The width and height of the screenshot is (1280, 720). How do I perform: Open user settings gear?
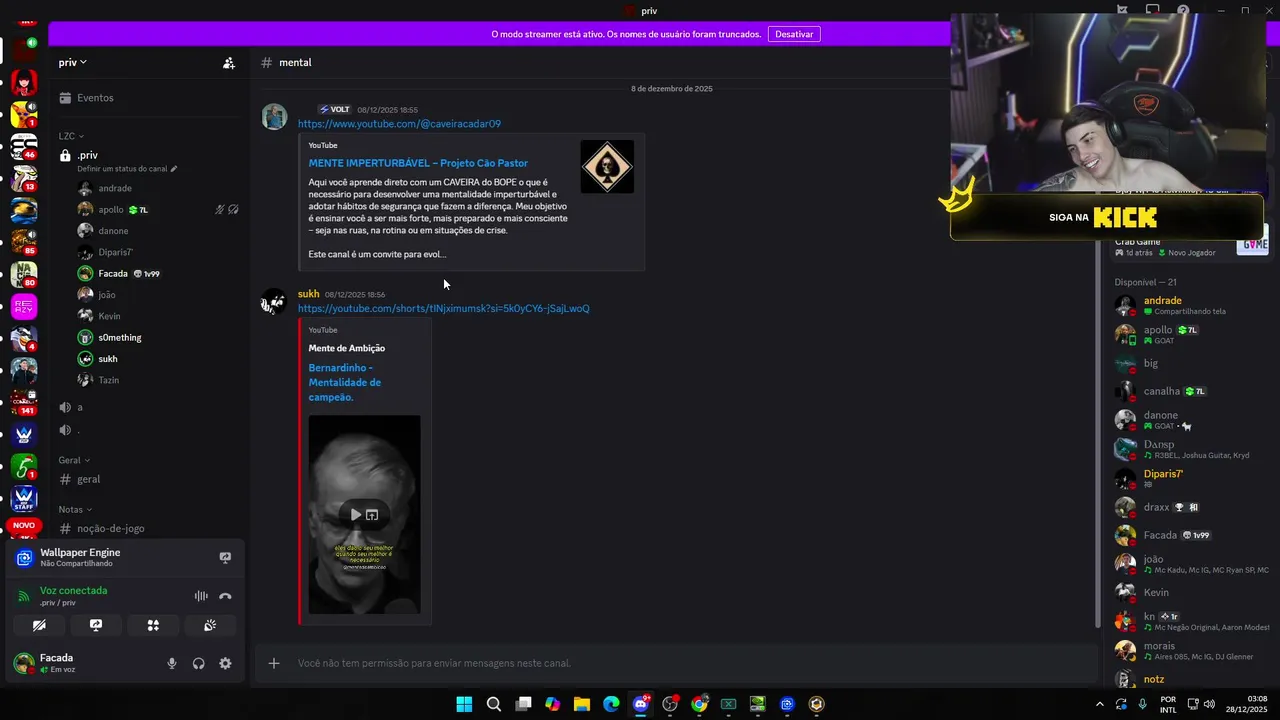(x=225, y=663)
